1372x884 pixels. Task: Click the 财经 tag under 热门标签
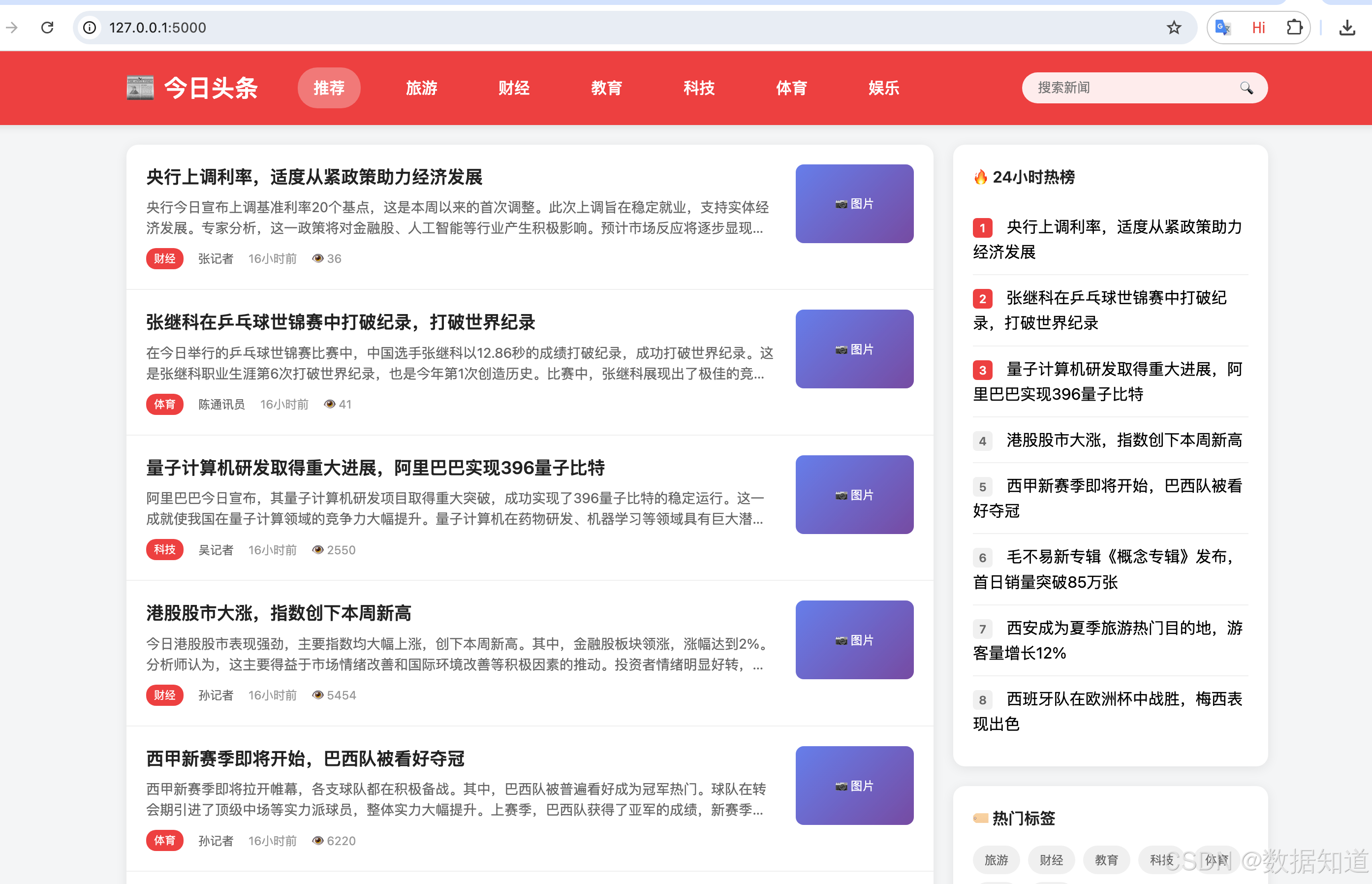(1051, 859)
